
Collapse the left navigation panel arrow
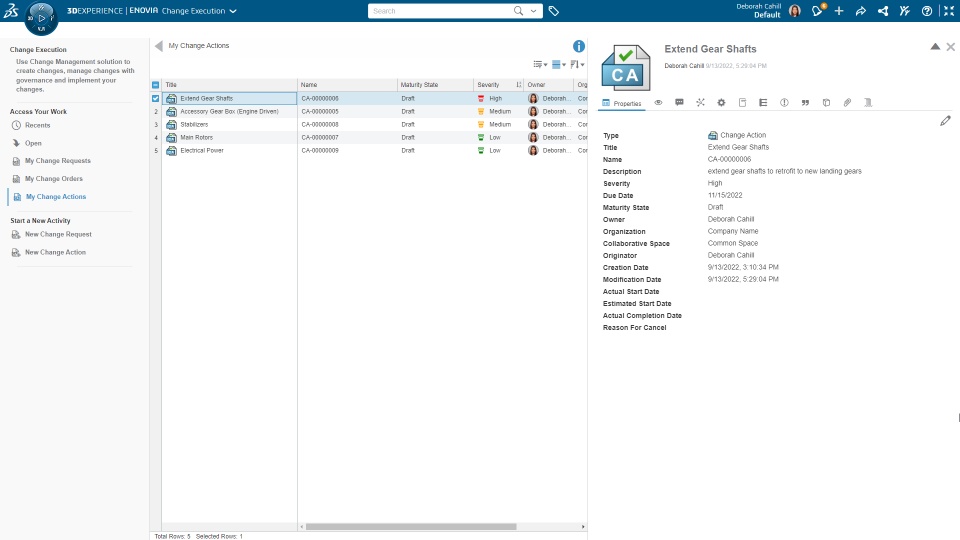pos(159,46)
